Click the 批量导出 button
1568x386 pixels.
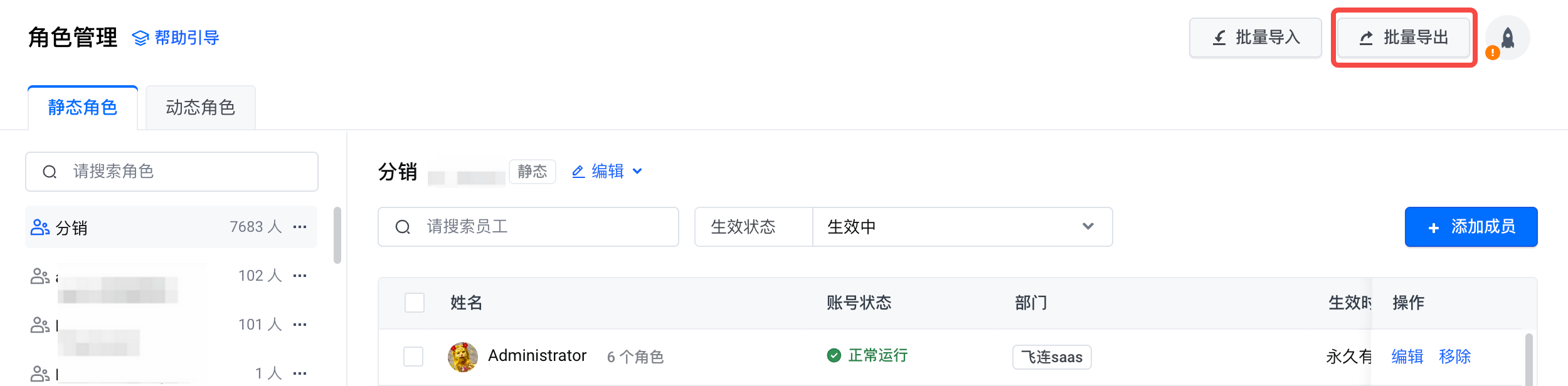point(1404,38)
